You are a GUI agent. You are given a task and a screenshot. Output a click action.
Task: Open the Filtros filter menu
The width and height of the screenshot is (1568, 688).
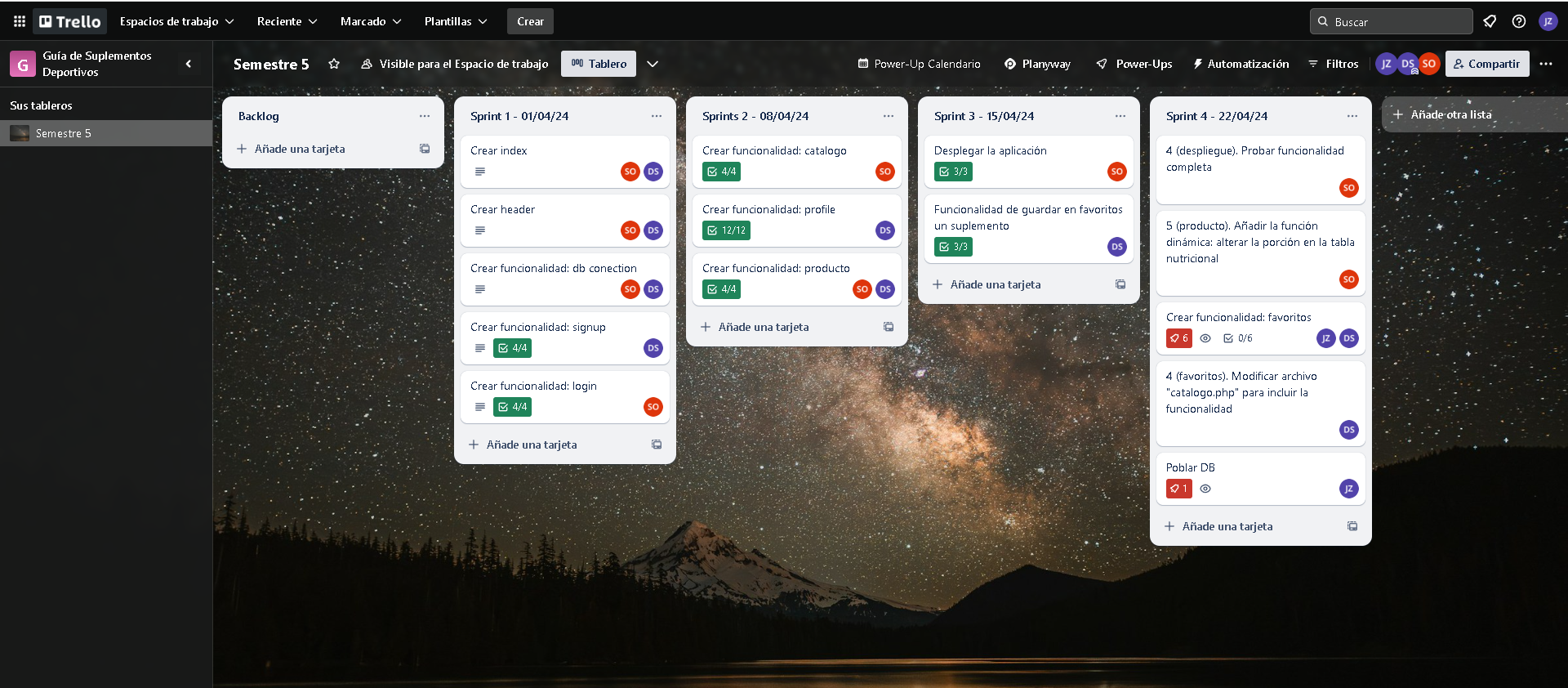tap(1334, 64)
